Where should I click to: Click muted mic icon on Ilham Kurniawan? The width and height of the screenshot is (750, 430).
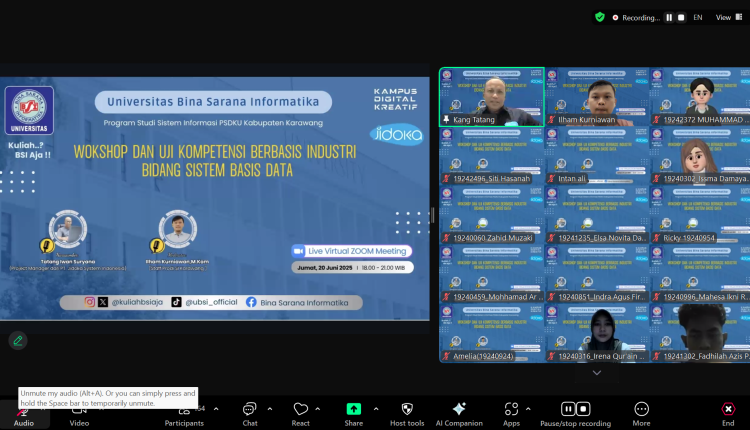[x=551, y=120]
